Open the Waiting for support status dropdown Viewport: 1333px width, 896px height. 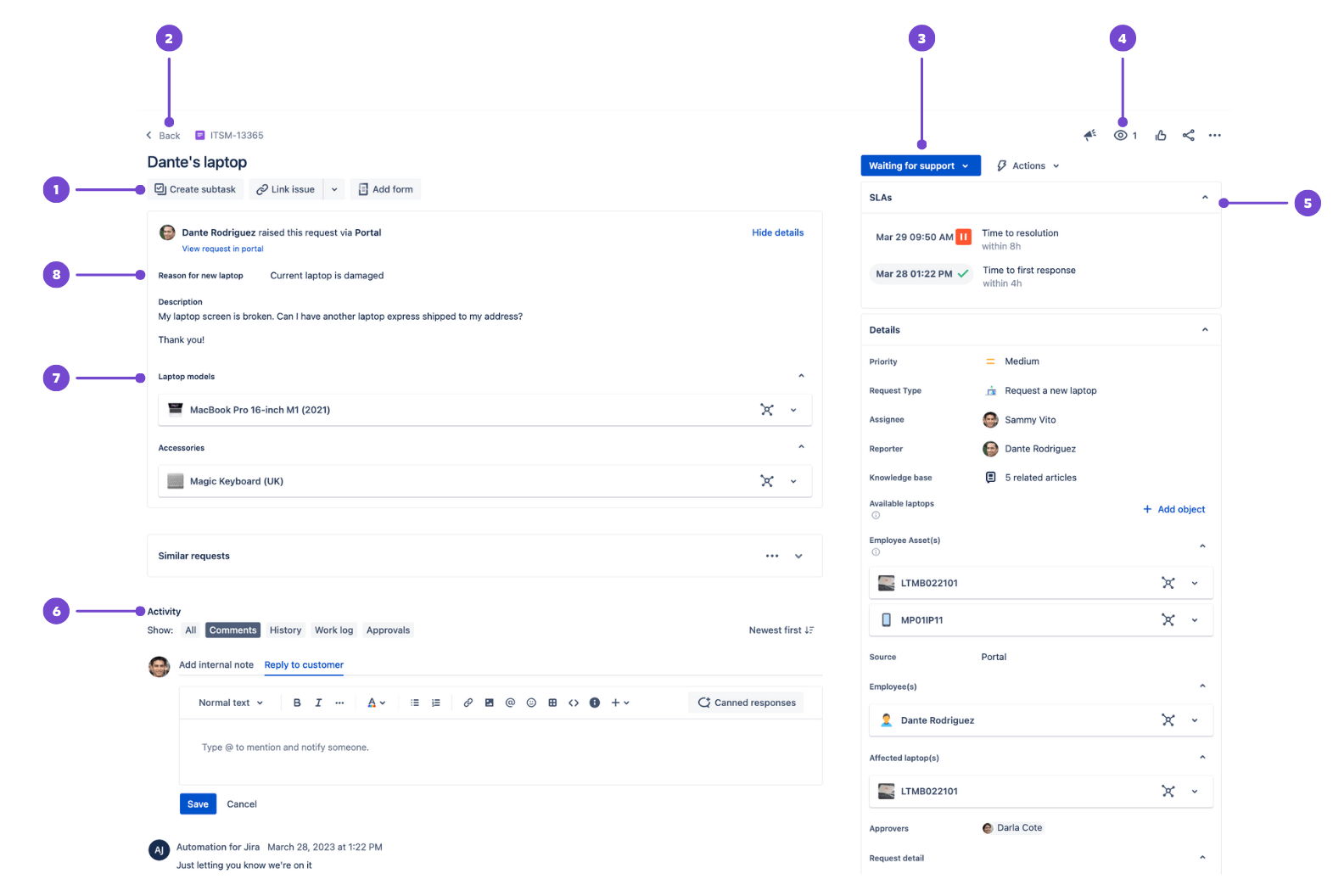tap(920, 166)
